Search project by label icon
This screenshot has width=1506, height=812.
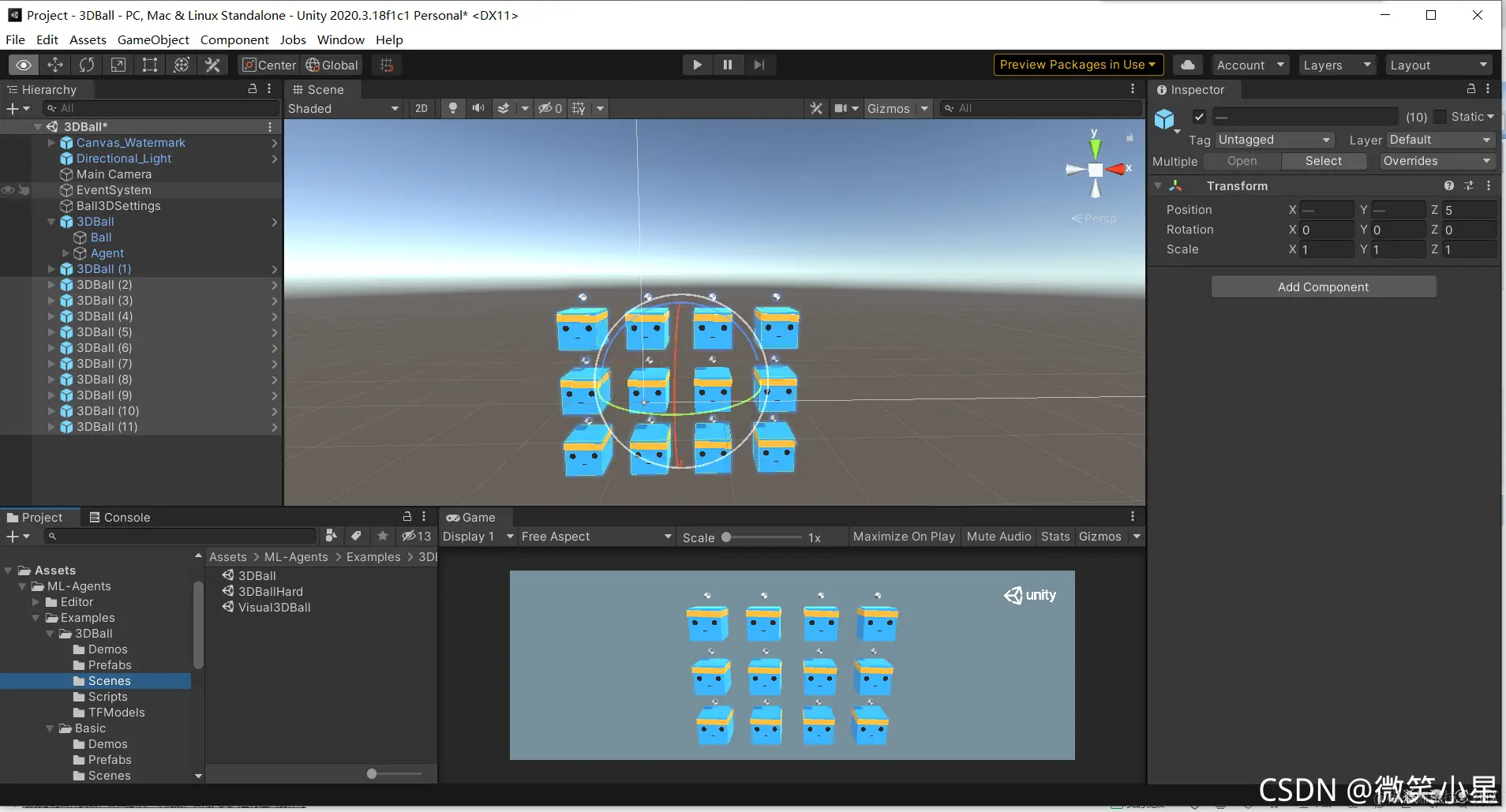click(x=357, y=536)
